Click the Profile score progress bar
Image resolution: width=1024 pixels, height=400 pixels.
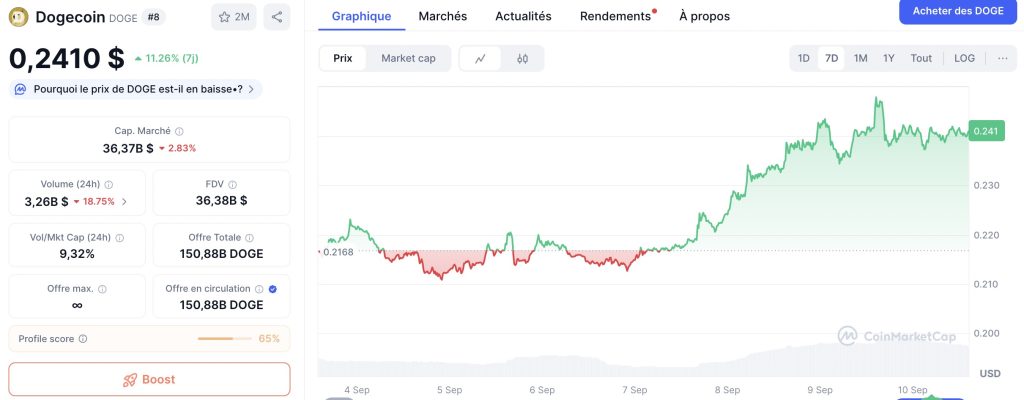pos(225,339)
